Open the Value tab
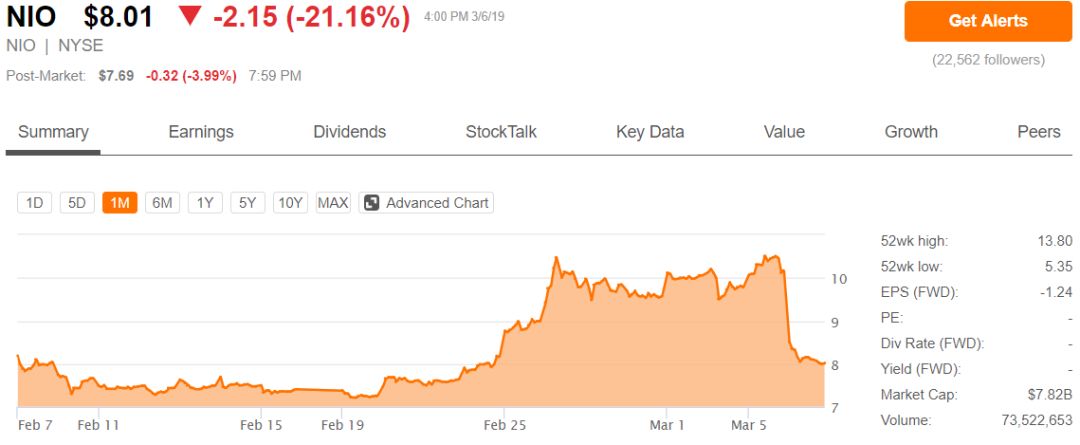 tap(784, 132)
